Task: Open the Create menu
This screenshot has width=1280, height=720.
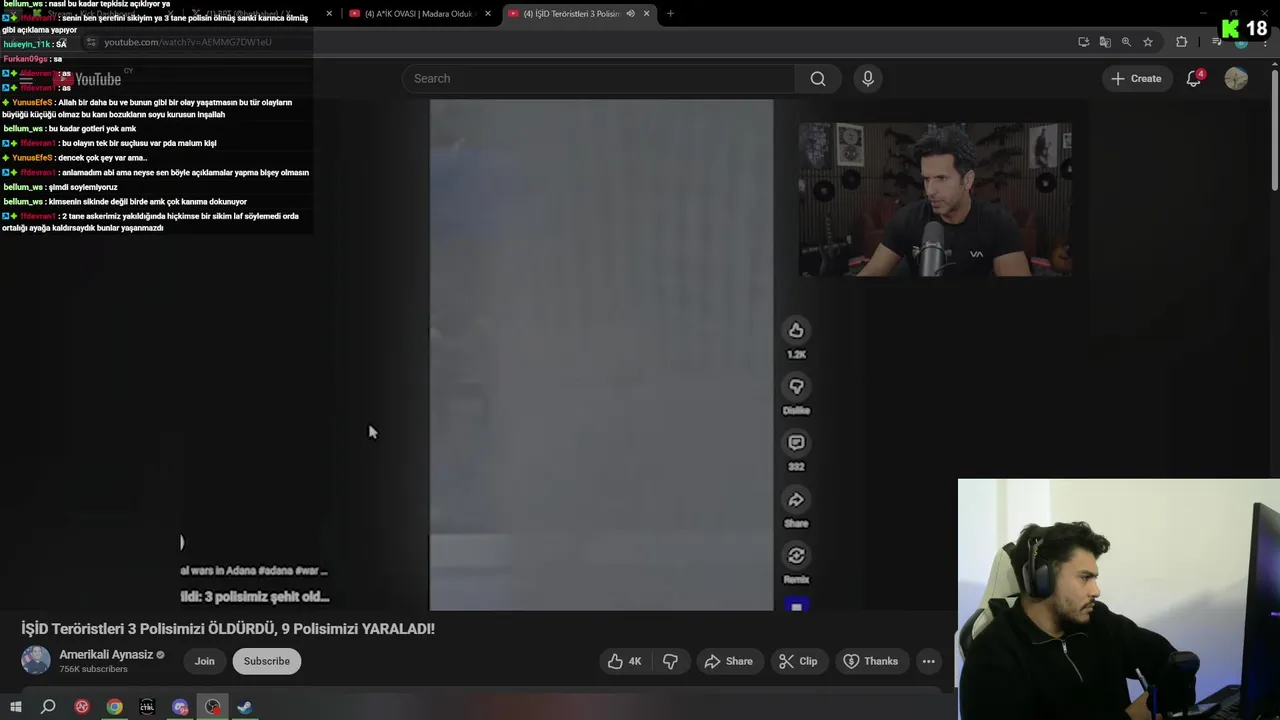Action: pyautogui.click(x=1136, y=78)
